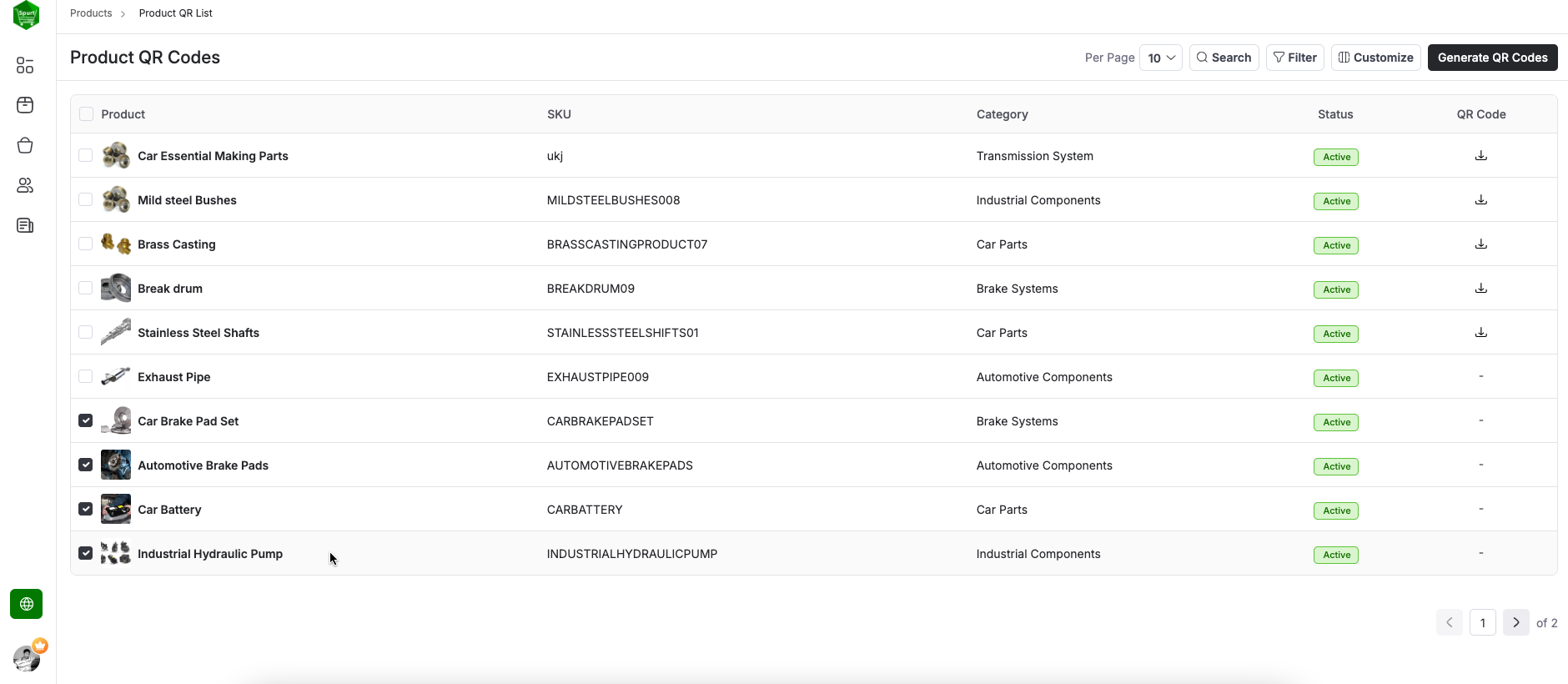Expand the Per Page dropdown
The height and width of the screenshot is (684, 1568).
click(1160, 58)
